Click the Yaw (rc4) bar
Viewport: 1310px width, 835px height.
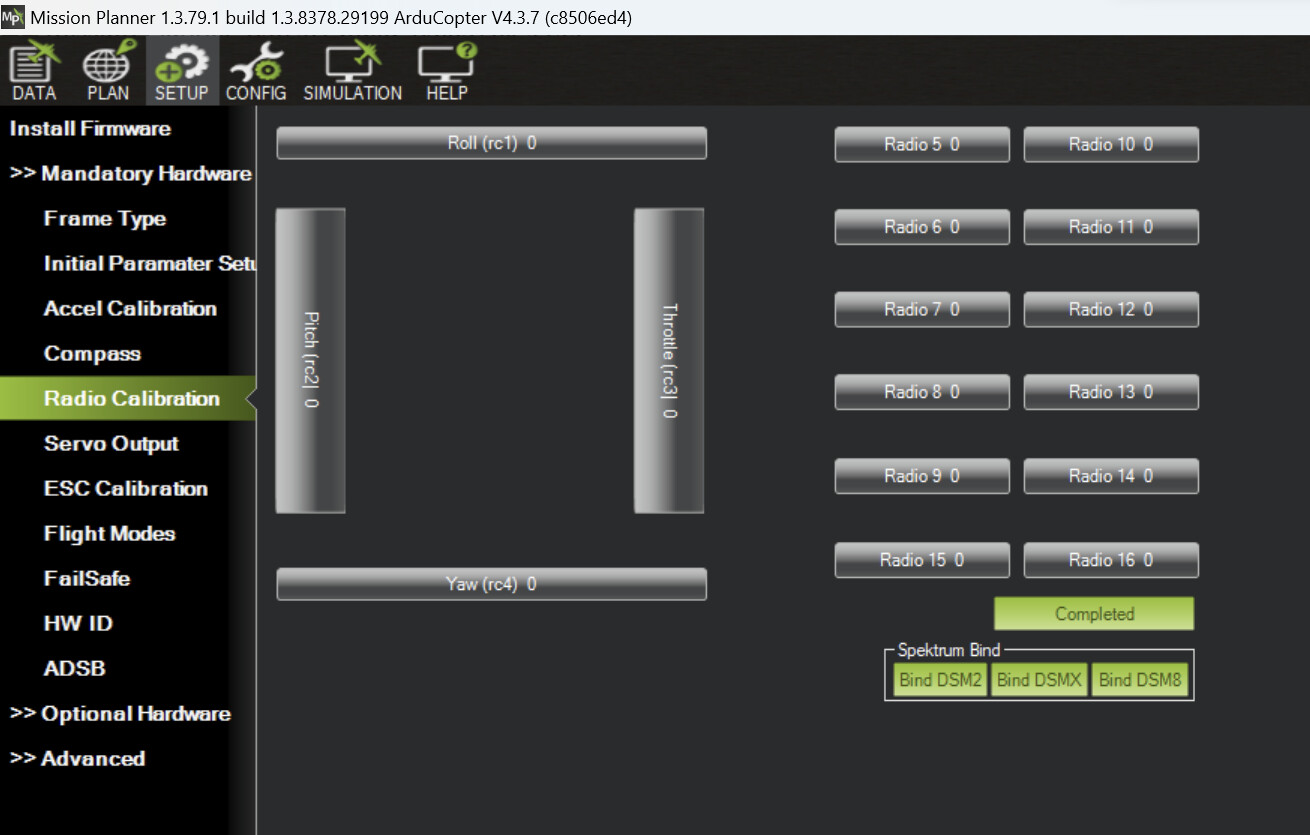(x=491, y=584)
